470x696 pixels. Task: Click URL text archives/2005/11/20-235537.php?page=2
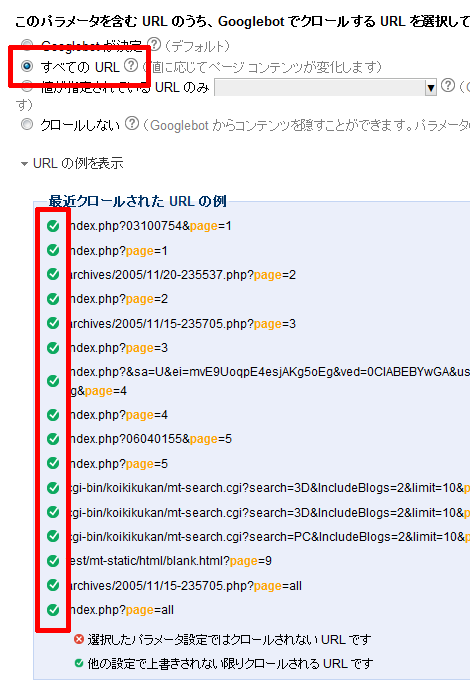(x=183, y=275)
